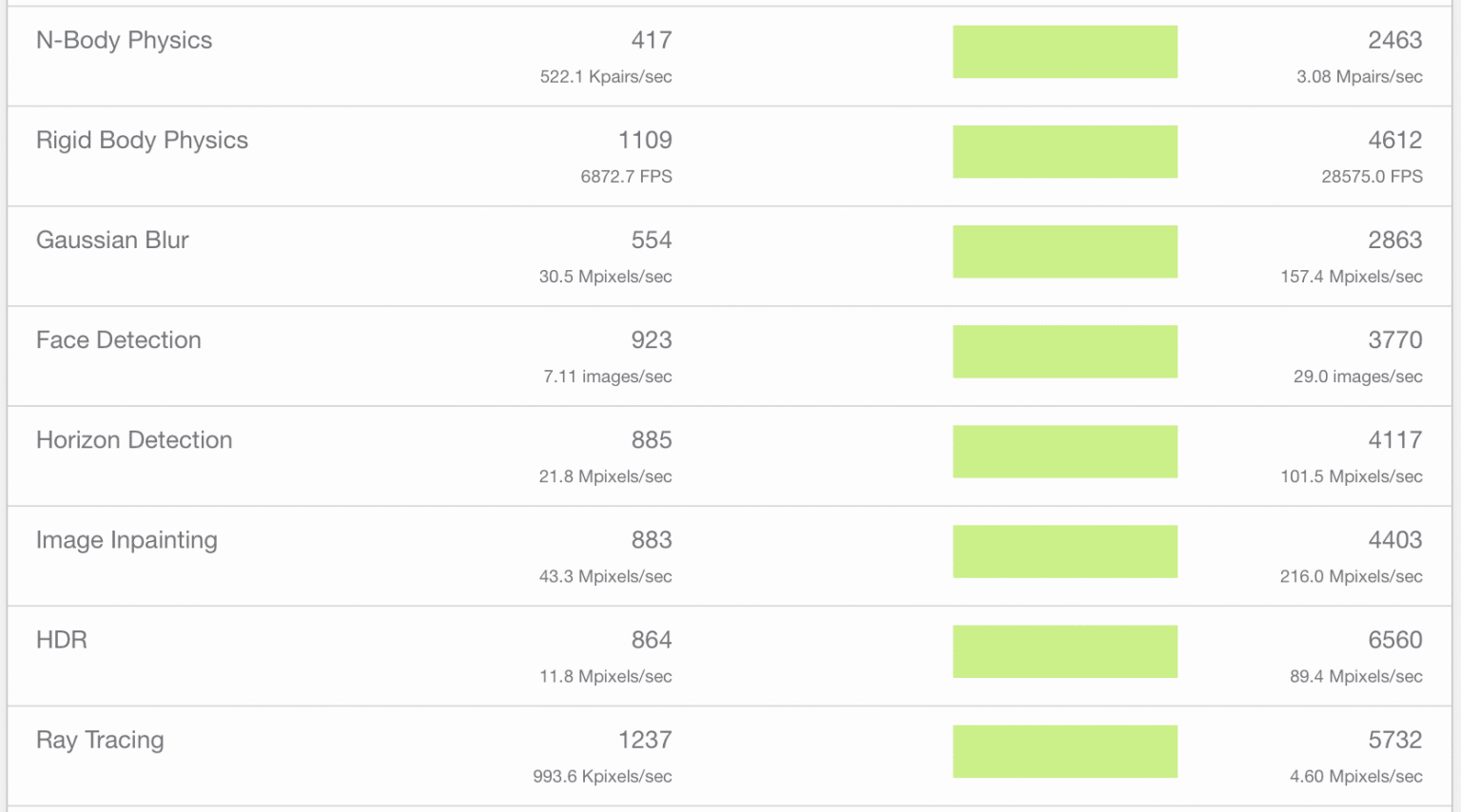Select the Face Detection label
The width and height of the screenshot is (1461, 812).
click(x=119, y=339)
